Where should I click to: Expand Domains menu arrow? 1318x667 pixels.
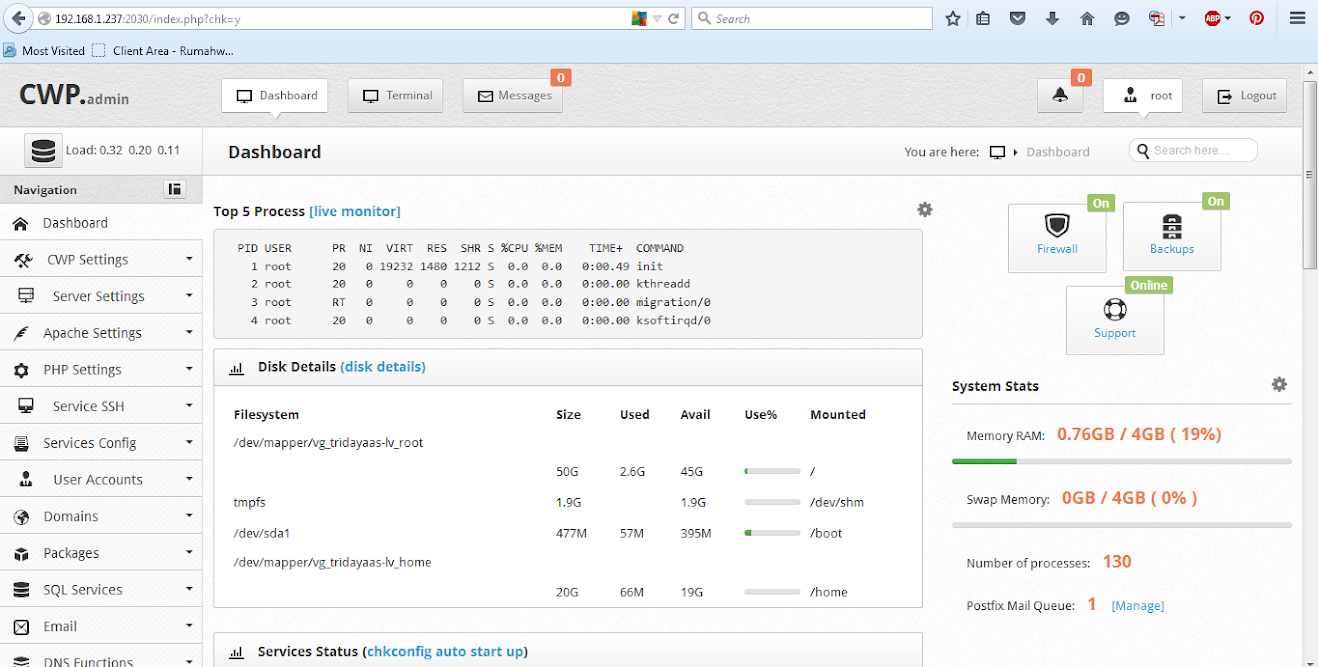(x=189, y=516)
